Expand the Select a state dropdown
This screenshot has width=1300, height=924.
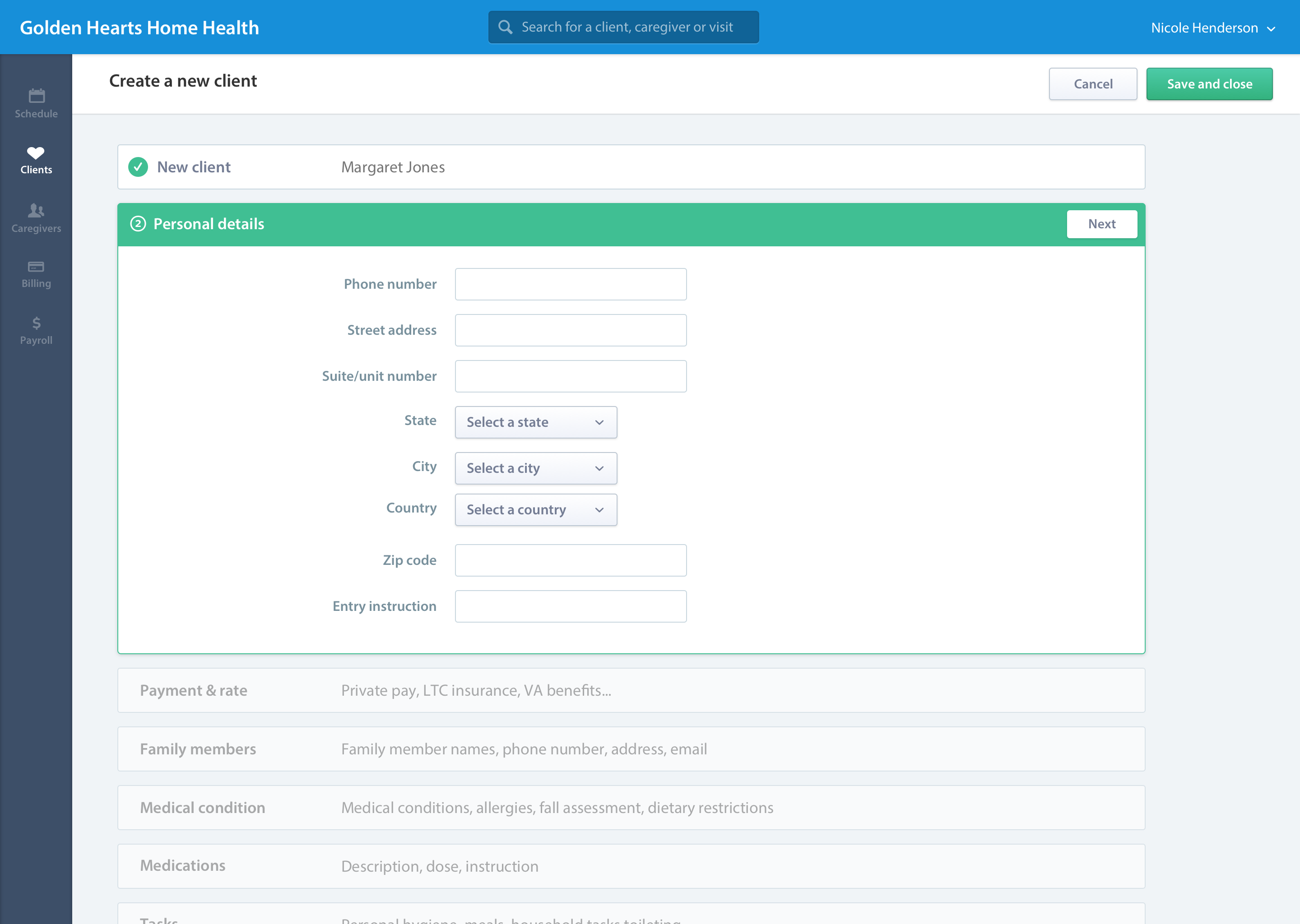tap(536, 422)
